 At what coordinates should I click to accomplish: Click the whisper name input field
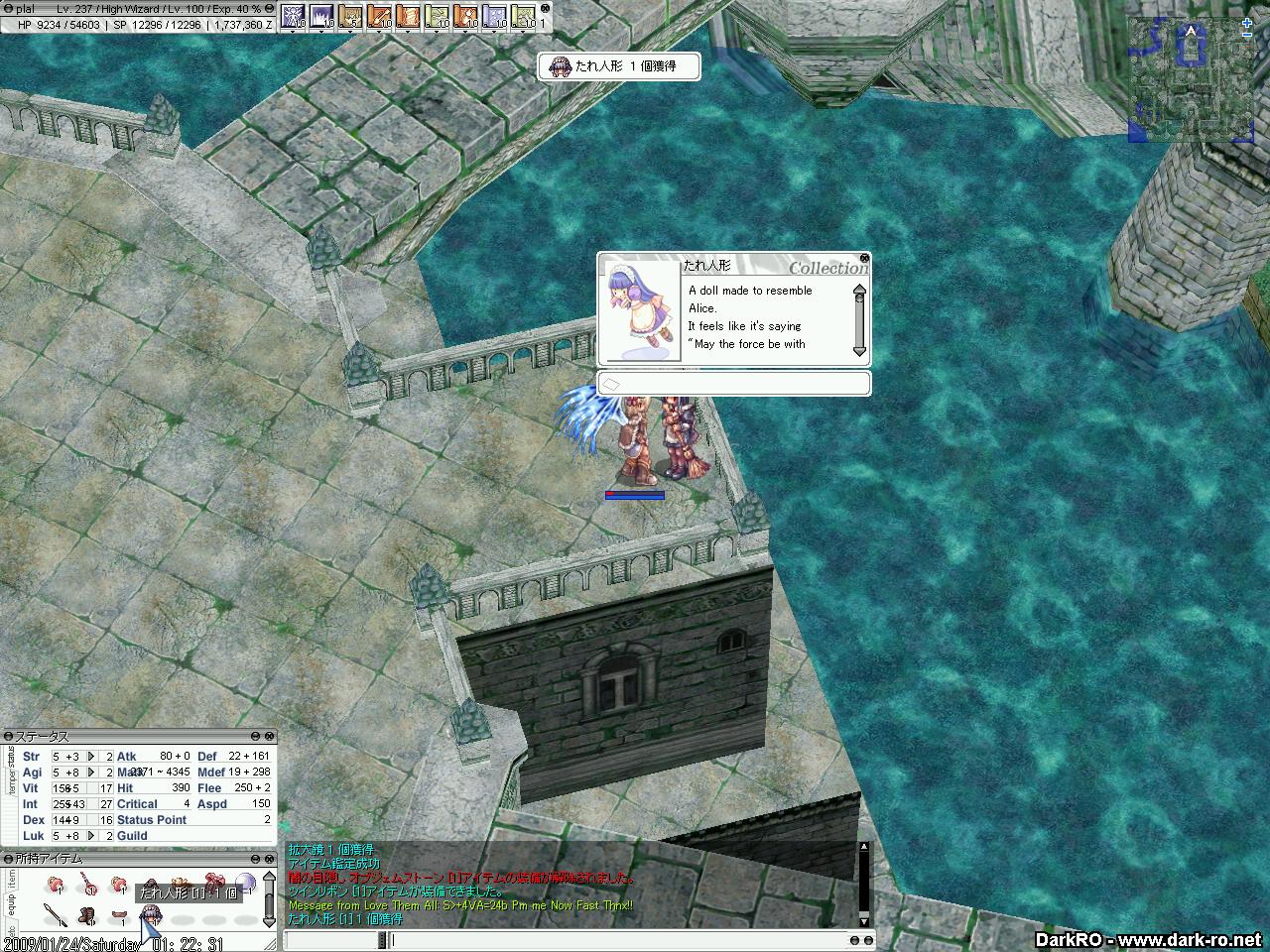click(332, 940)
